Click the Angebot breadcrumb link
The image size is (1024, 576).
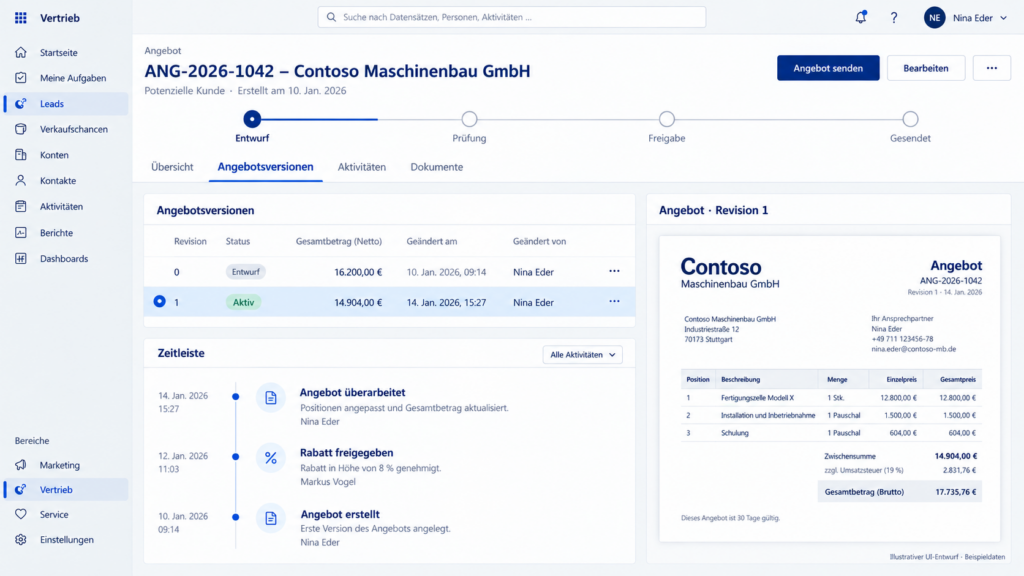coord(163,50)
